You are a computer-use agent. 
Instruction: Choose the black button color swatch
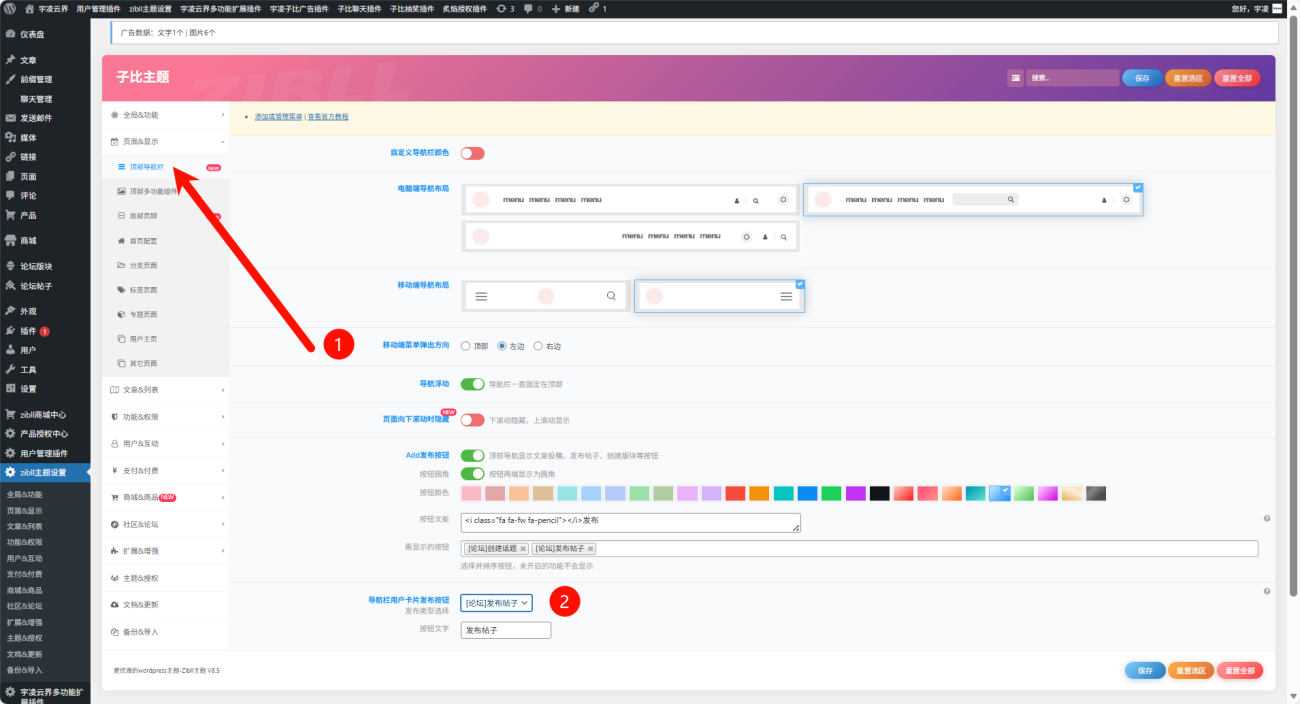(x=879, y=493)
